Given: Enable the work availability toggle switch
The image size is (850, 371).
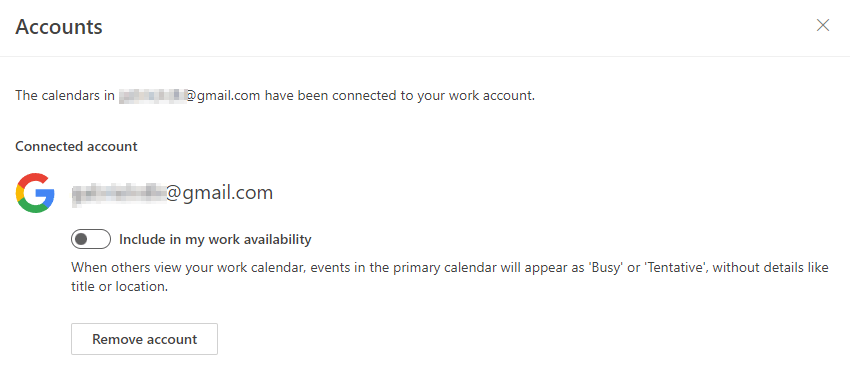Looking at the screenshot, I should coord(91,239).
